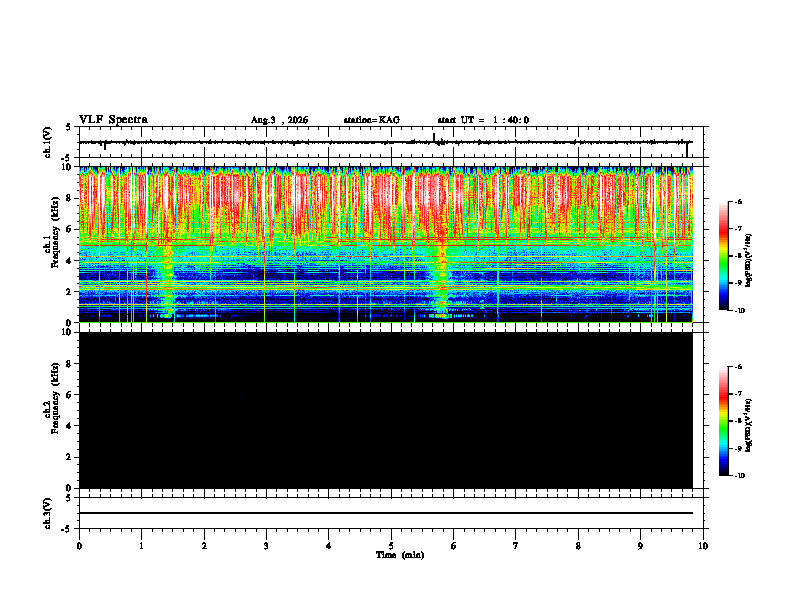Screen dimensions: 792x612
Task: Click the downward spike at end of ch.1 waveform
Action: coord(687,149)
